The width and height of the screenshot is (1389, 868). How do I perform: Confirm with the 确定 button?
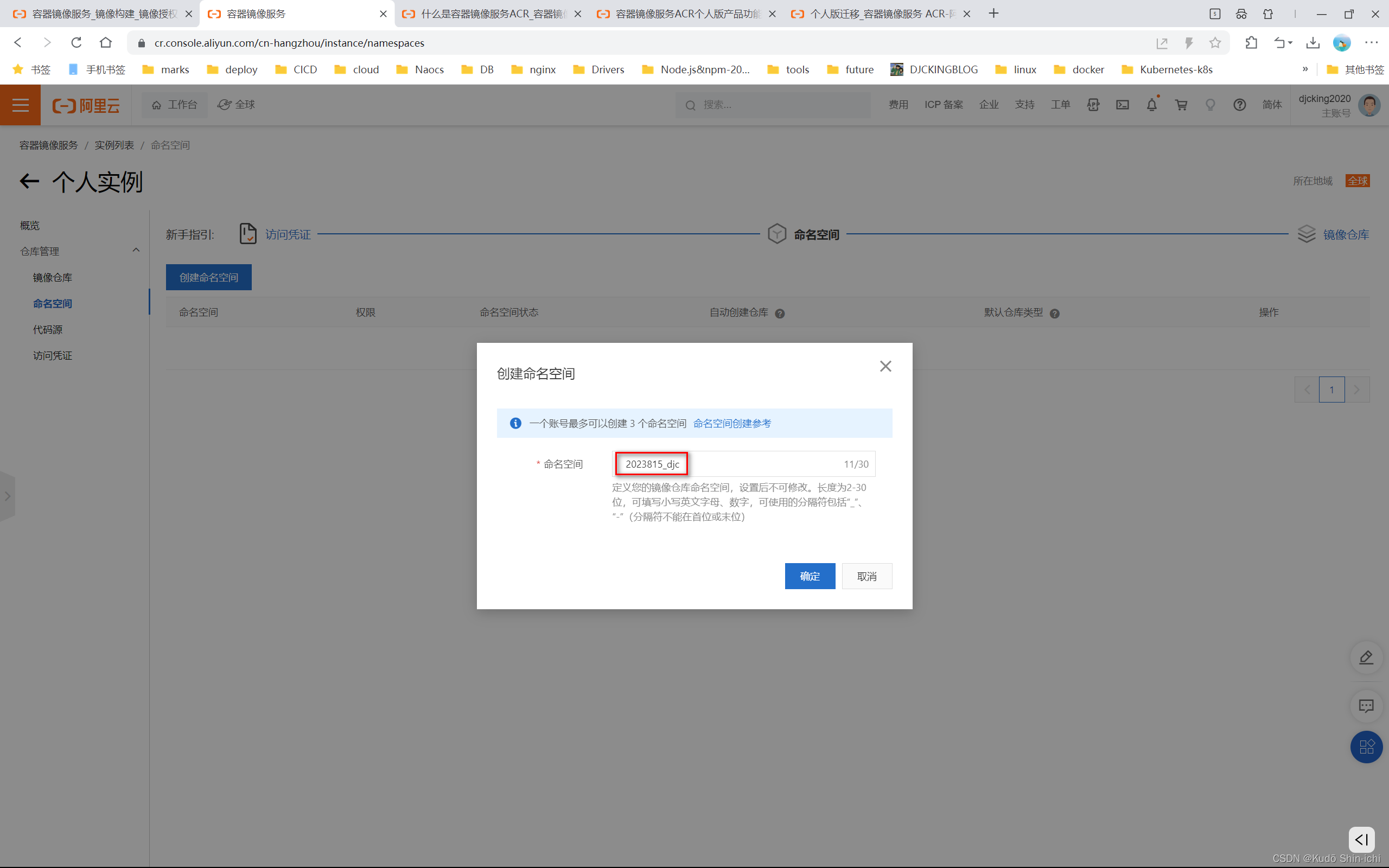tap(810, 576)
